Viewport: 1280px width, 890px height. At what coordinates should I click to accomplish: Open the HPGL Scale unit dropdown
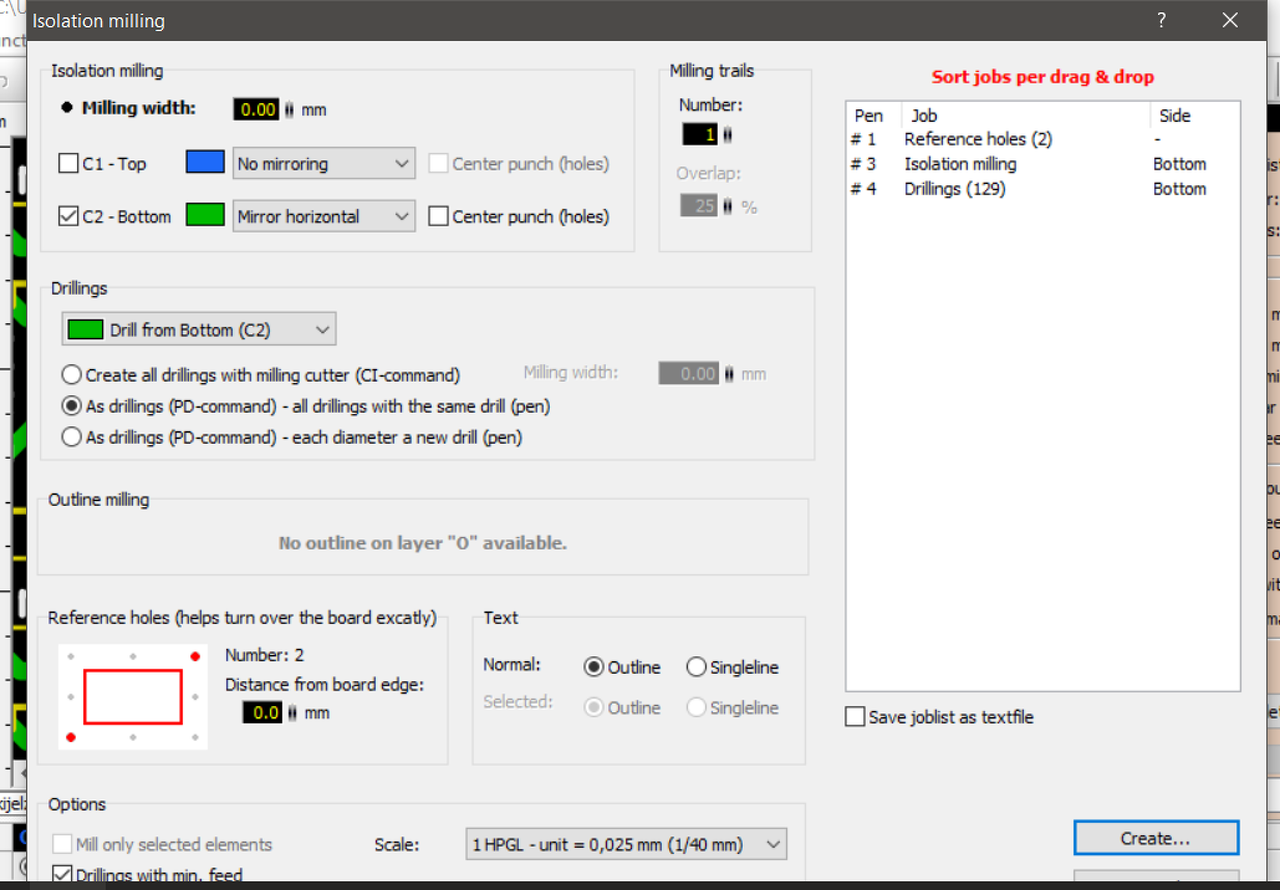(627, 844)
